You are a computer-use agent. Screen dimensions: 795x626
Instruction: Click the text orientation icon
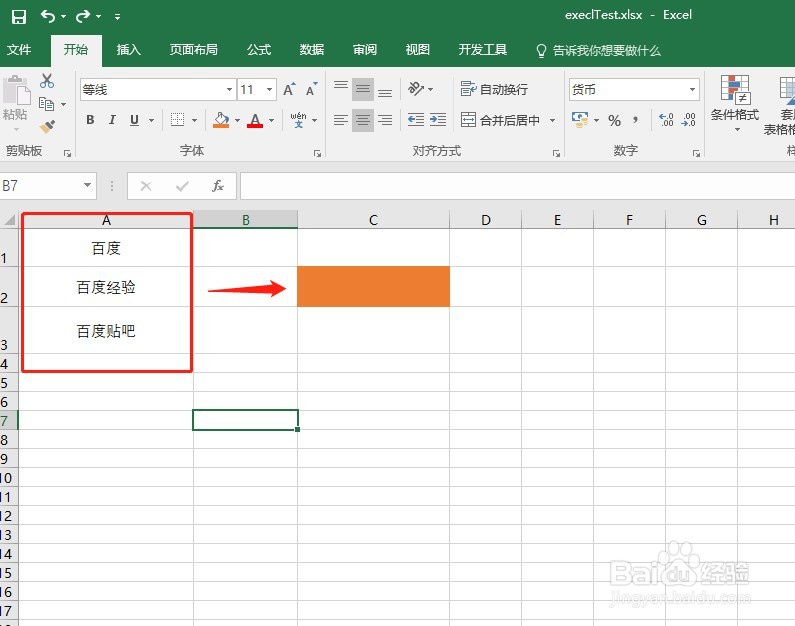point(416,89)
